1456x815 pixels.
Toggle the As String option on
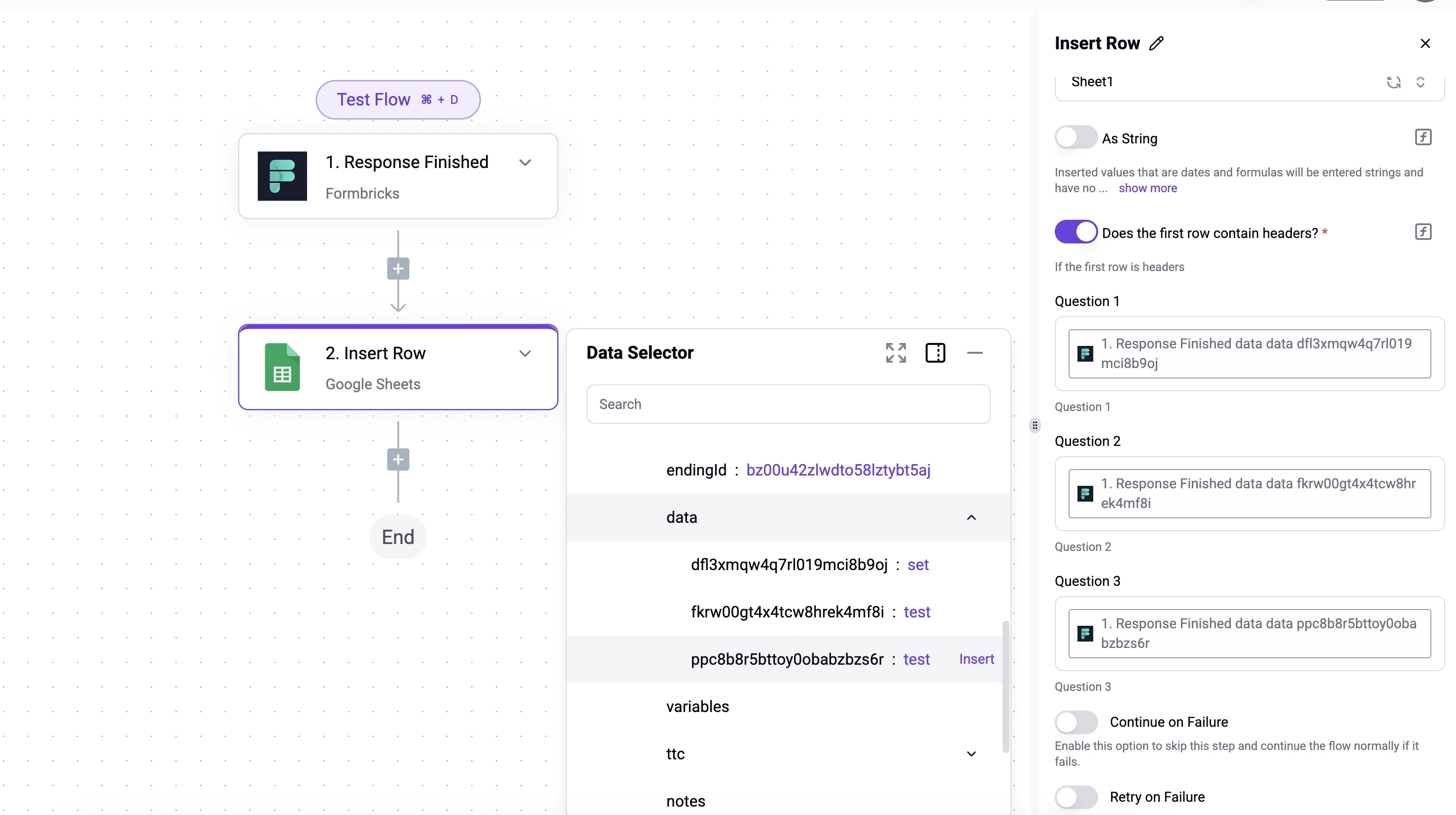1075,138
